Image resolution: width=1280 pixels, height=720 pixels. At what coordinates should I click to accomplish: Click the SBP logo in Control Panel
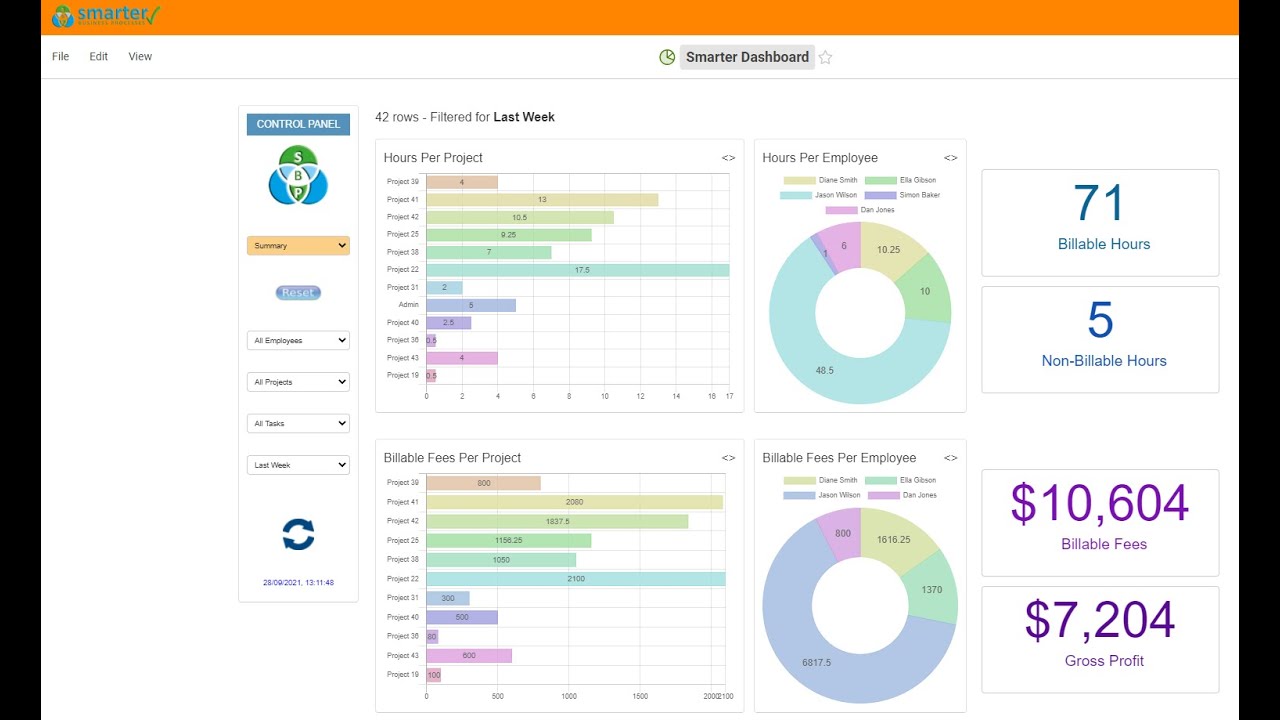298,175
